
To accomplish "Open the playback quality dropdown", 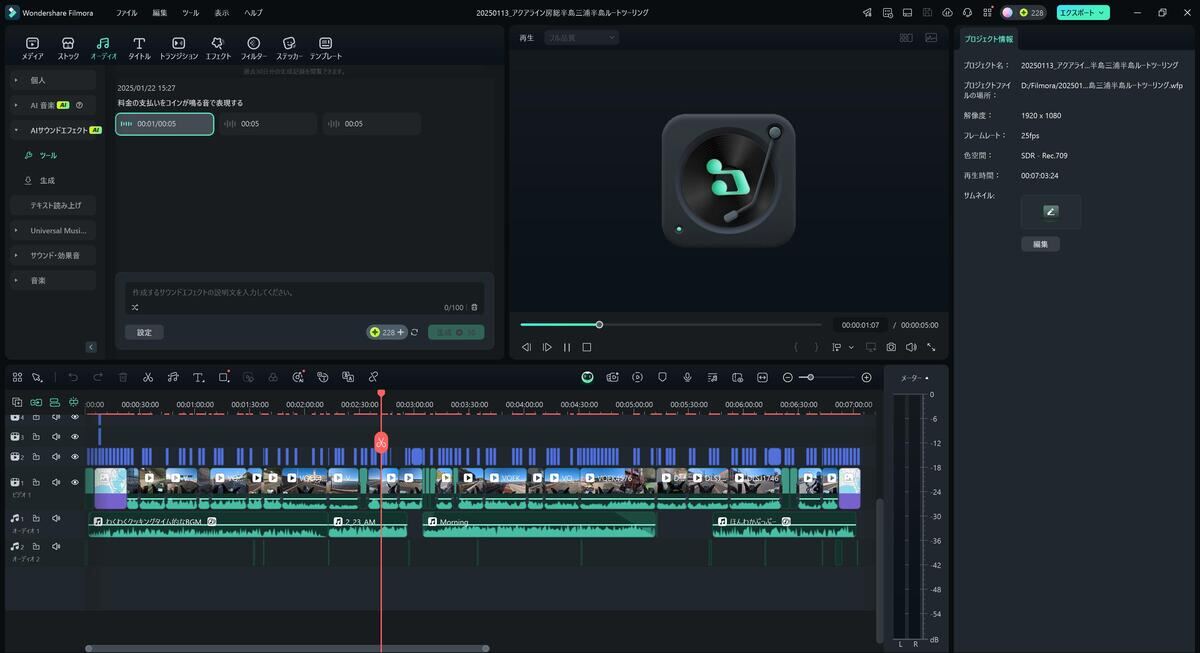I will click(x=581, y=37).
